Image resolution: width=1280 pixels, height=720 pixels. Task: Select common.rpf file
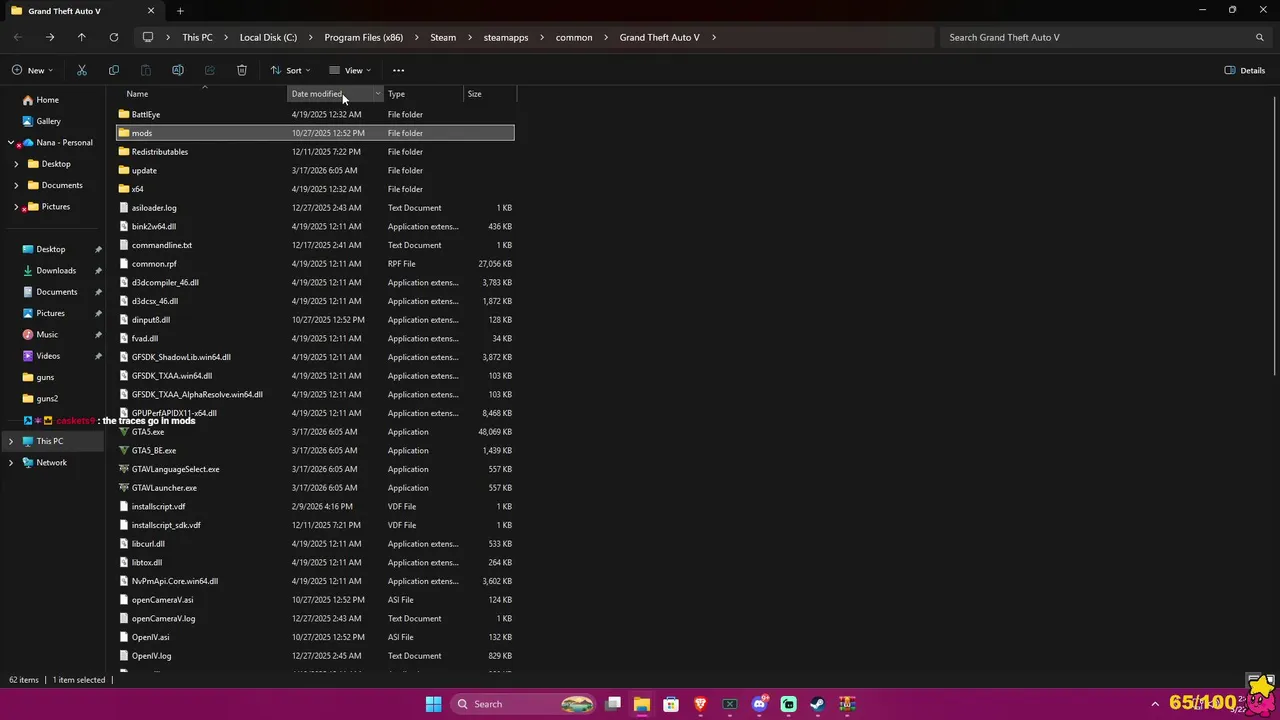click(315, 264)
